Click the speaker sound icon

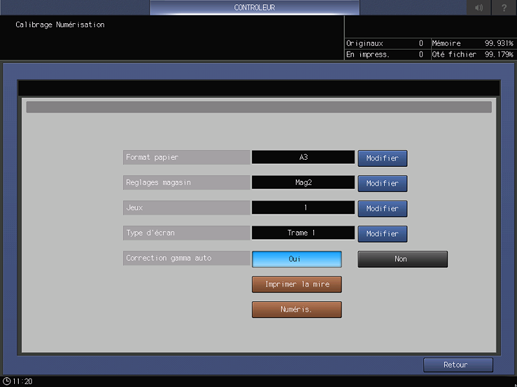click(479, 7)
